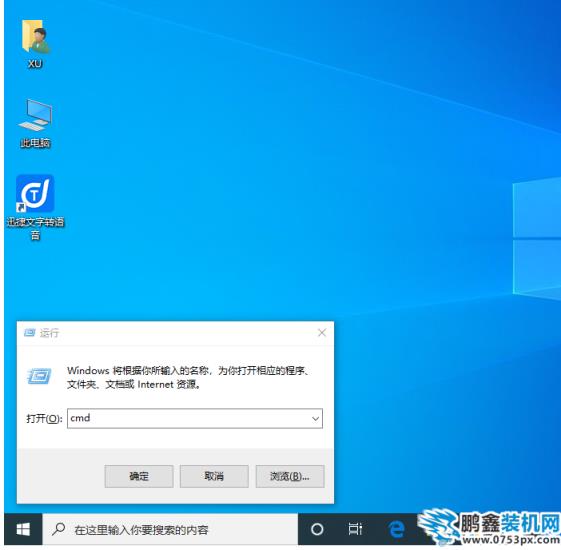Cancel the Run dialog with 取消
This screenshot has width=561, height=550.
coord(214,476)
